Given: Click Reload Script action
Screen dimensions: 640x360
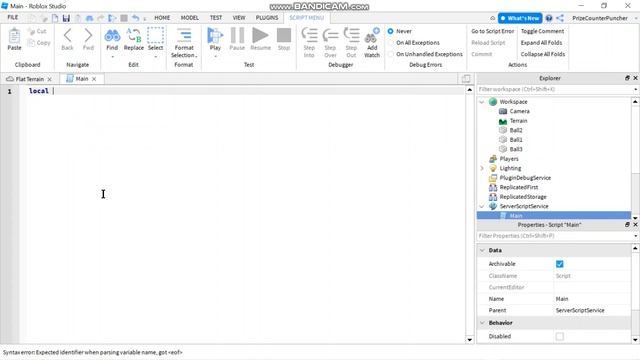Looking at the screenshot, I should (x=488, y=42).
